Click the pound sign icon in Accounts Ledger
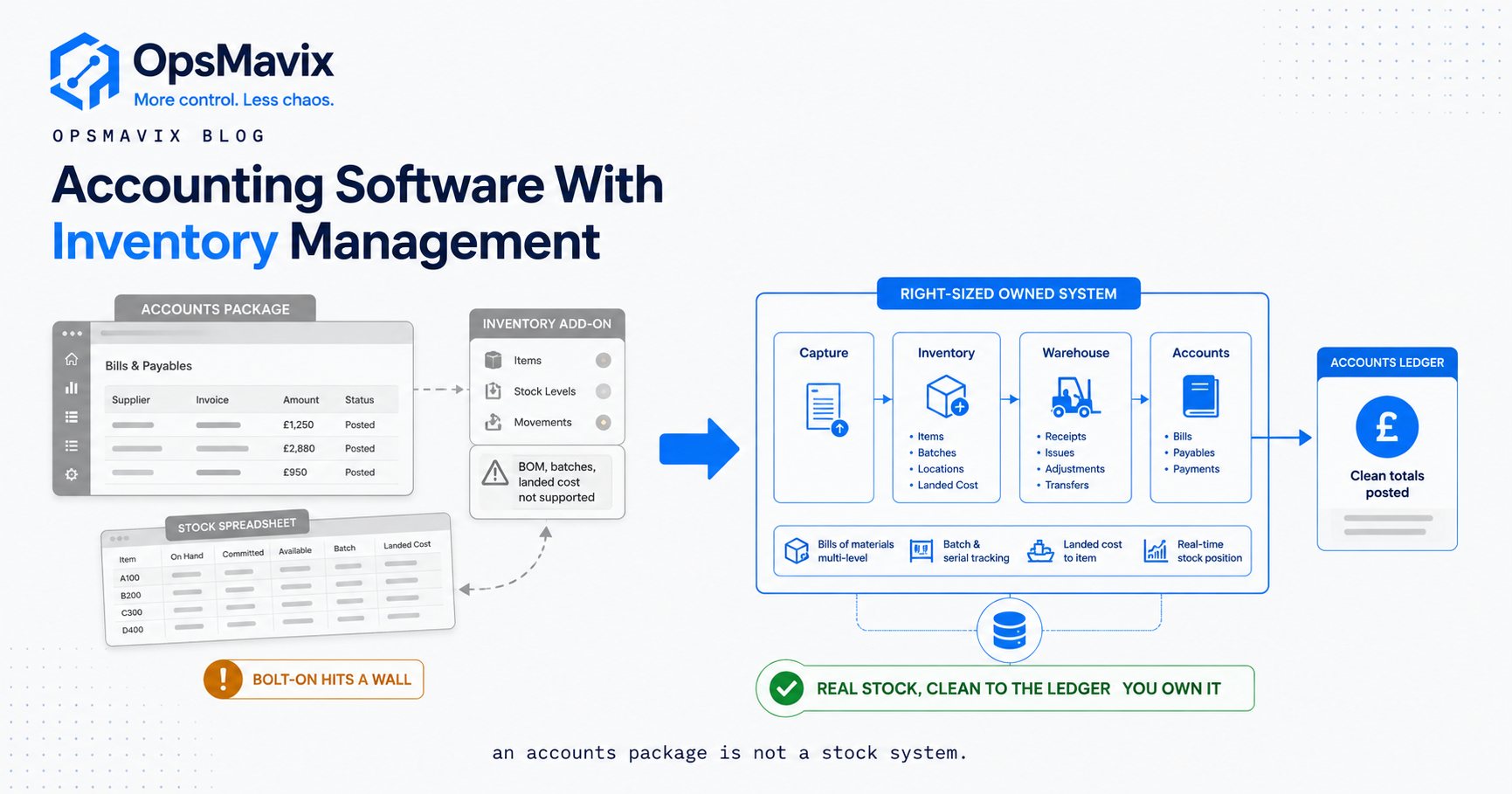 [1387, 427]
